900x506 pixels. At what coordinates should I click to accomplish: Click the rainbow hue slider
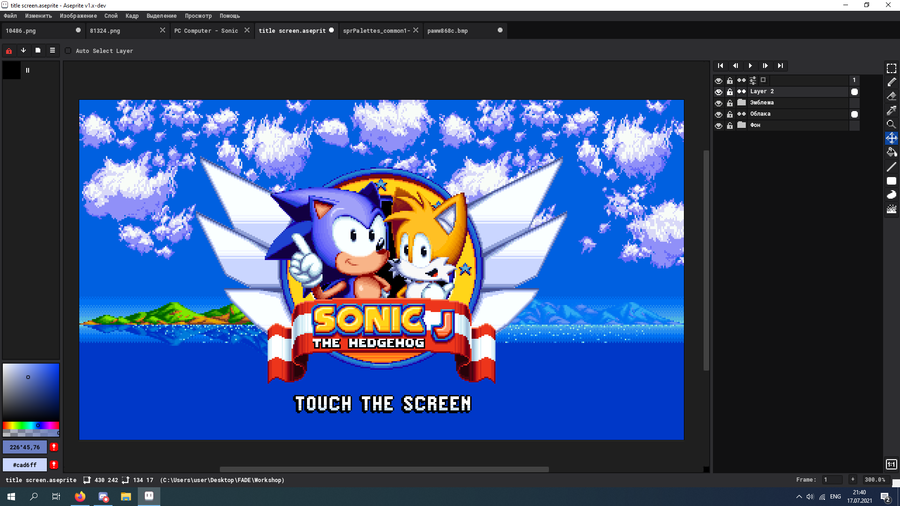[31, 426]
